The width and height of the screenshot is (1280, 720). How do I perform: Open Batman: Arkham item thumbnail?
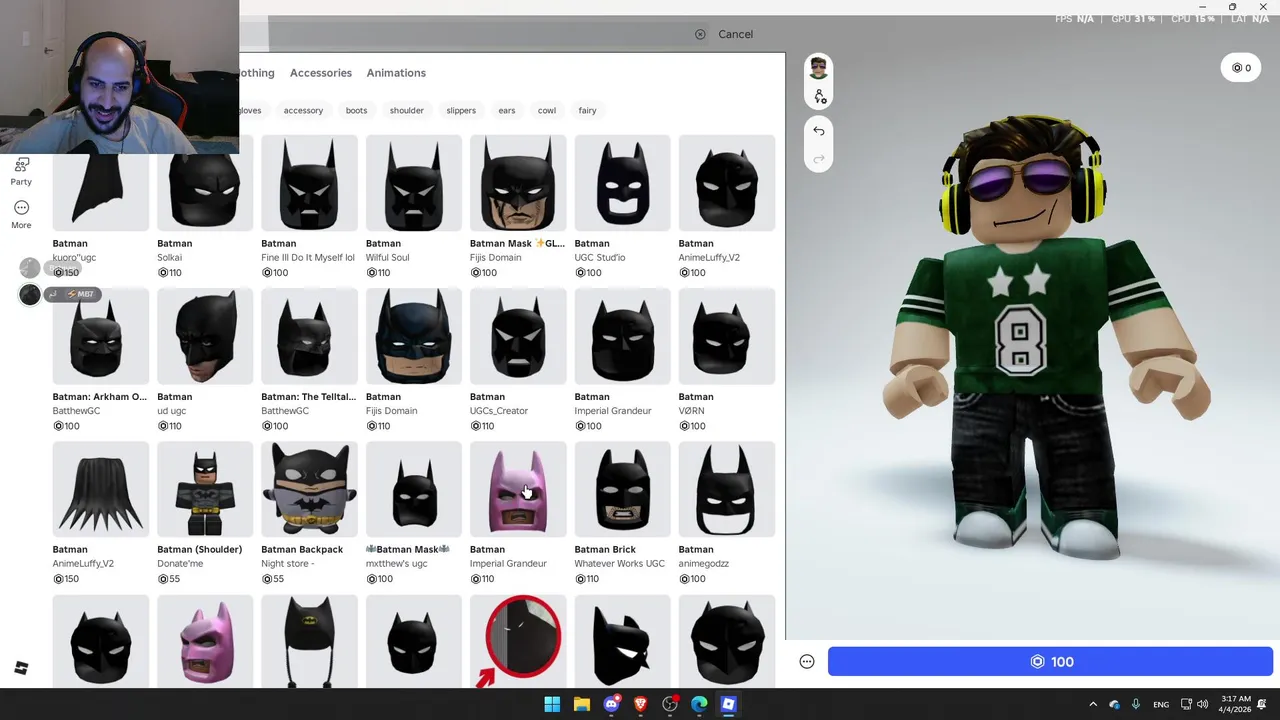point(101,337)
